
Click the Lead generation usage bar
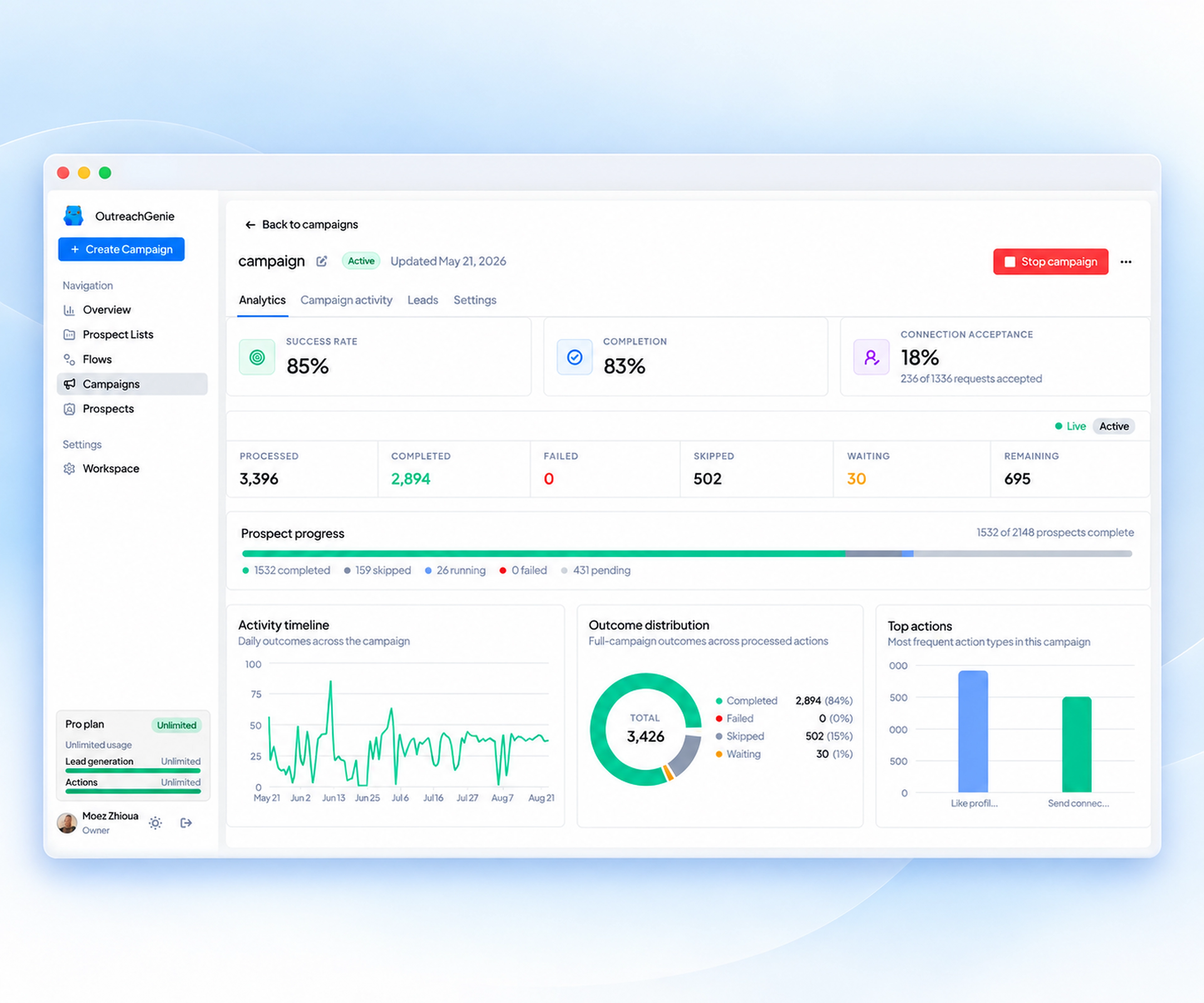(133, 771)
